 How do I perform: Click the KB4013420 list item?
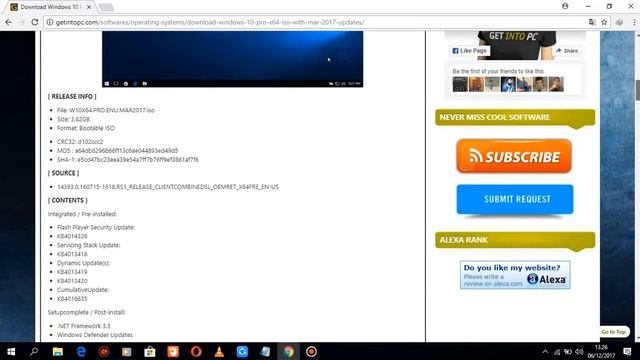click(x=72, y=281)
